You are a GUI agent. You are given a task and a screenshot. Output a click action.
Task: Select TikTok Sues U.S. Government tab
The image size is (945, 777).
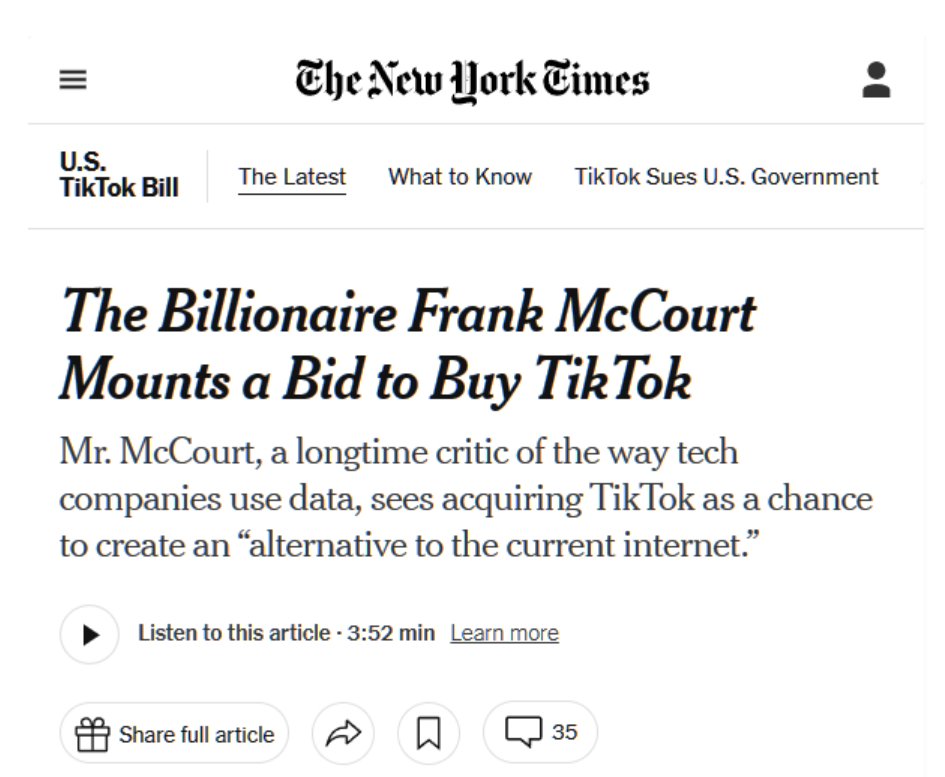pyautogui.click(x=726, y=177)
